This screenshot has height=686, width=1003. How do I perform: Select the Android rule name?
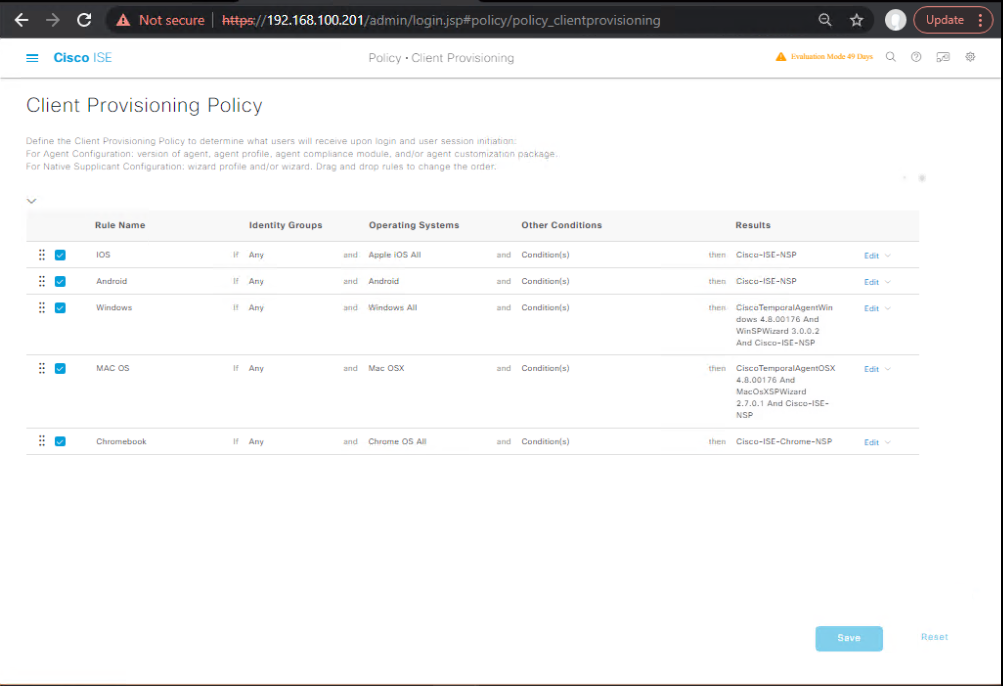(x=111, y=281)
